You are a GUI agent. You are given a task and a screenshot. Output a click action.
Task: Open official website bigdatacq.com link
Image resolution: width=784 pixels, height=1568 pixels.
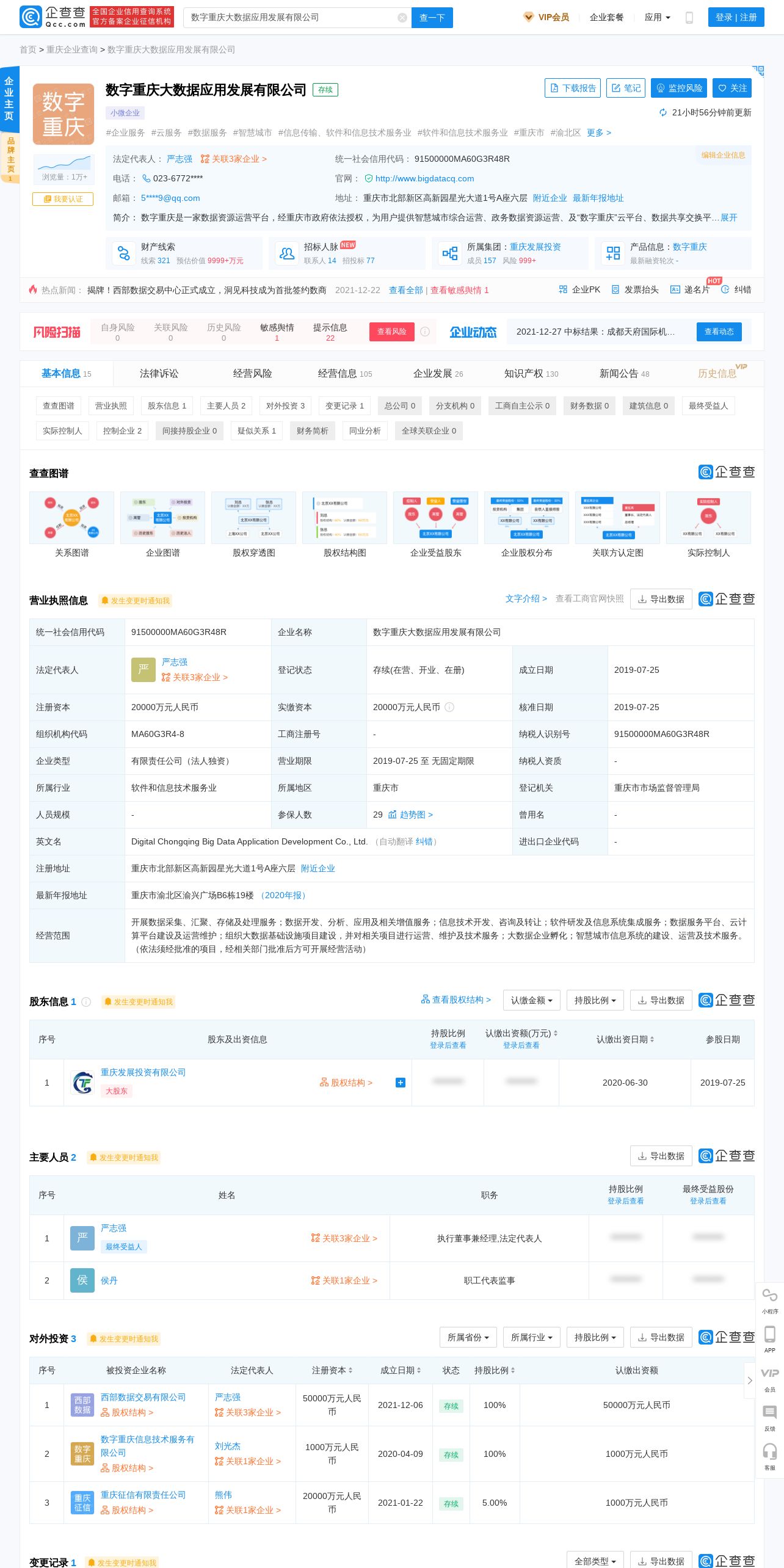(x=424, y=178)
